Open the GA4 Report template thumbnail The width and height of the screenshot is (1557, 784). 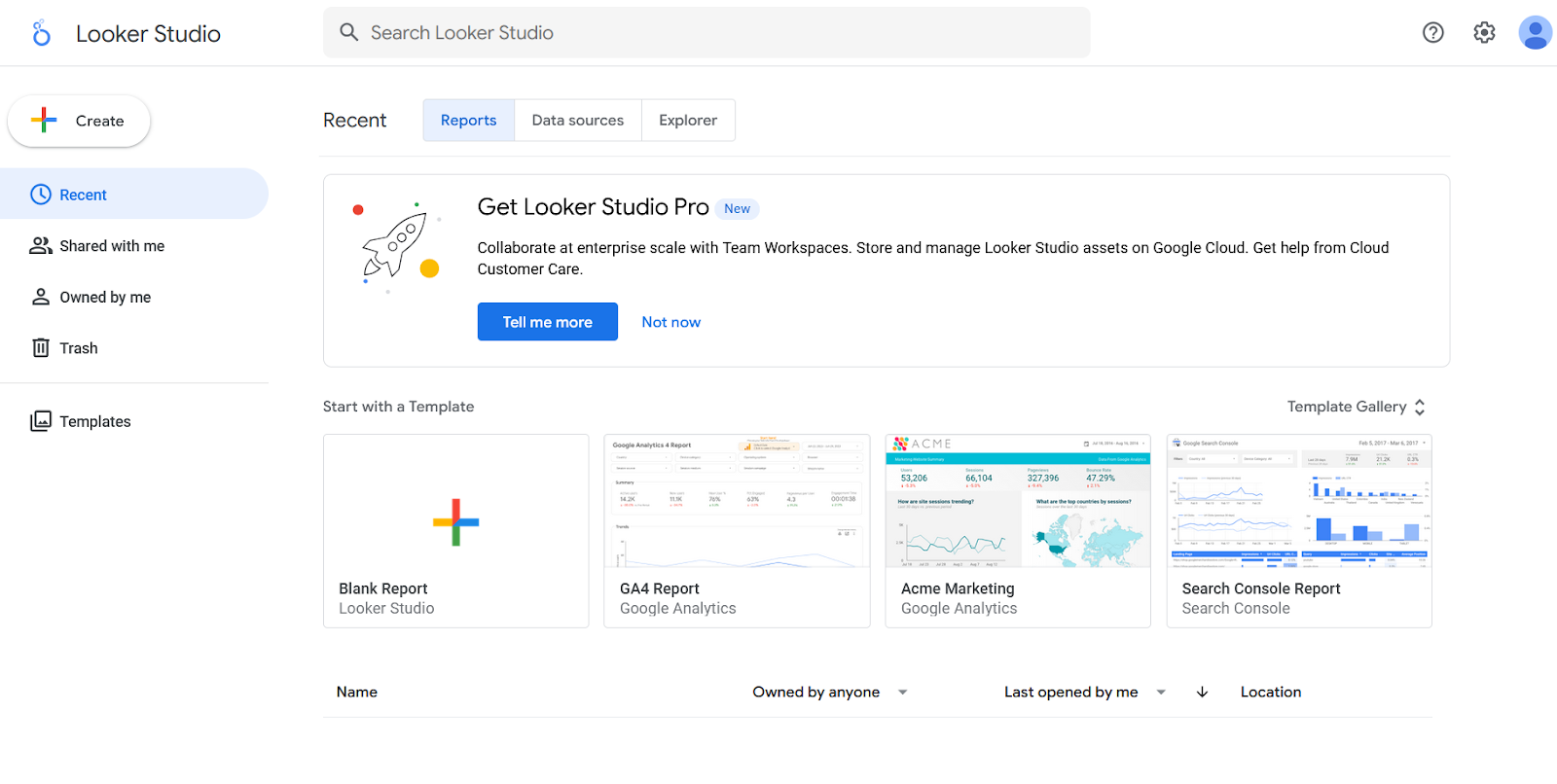(737, 501)
